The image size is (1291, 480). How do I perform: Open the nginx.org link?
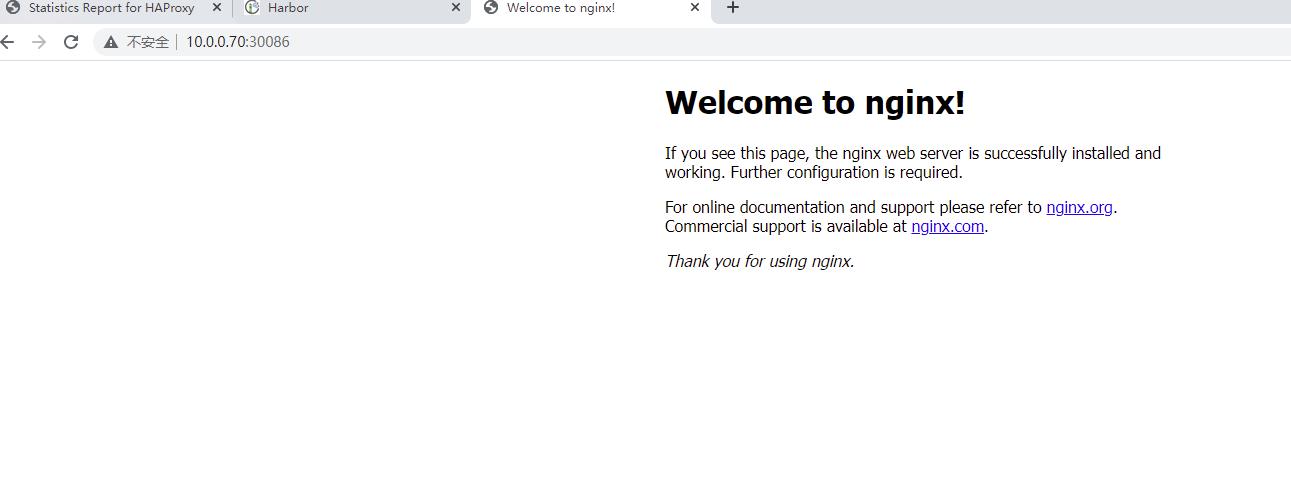[1079, 208]
